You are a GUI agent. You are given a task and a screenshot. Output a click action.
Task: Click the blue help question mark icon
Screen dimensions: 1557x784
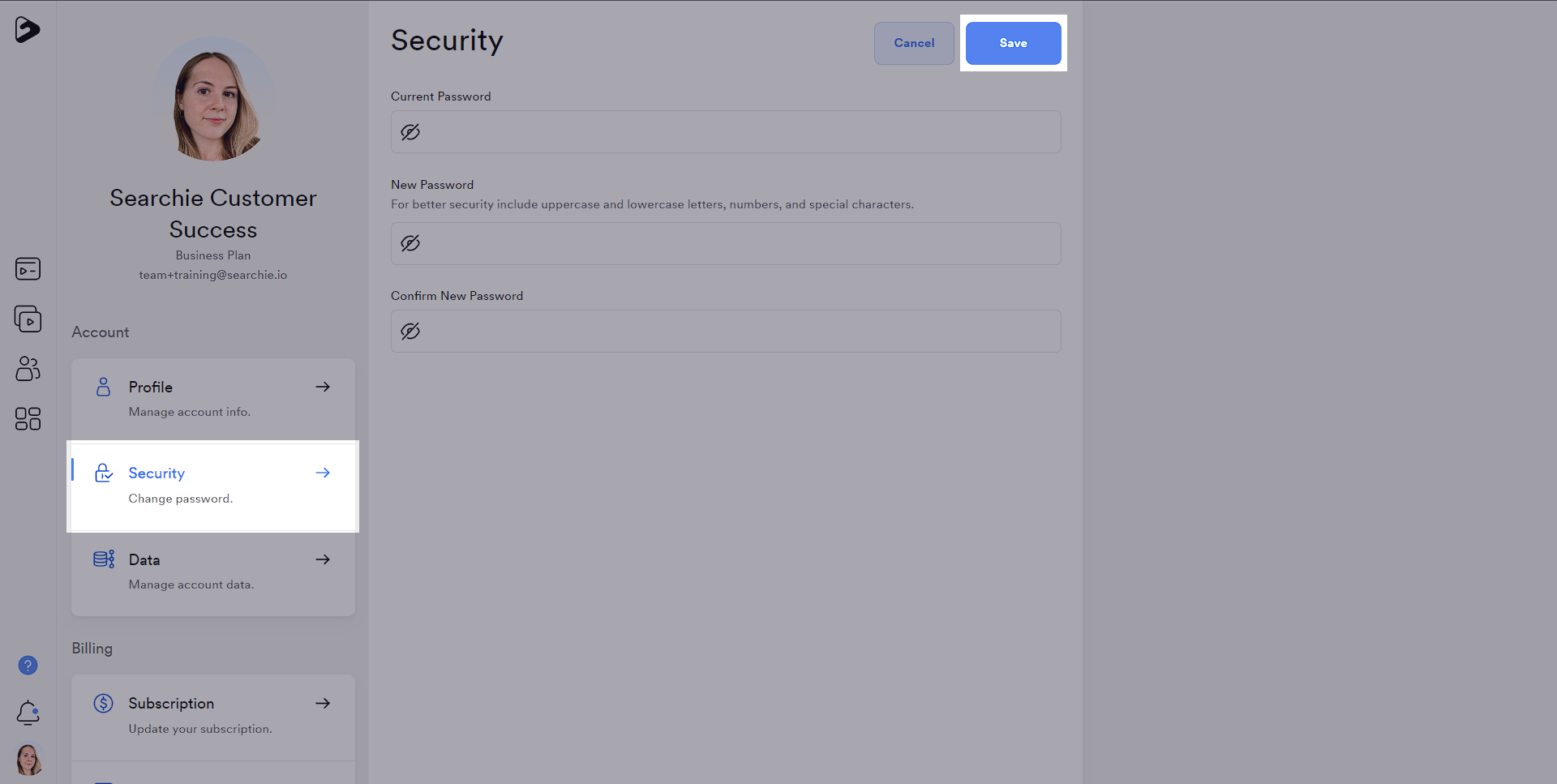(28, 666)
